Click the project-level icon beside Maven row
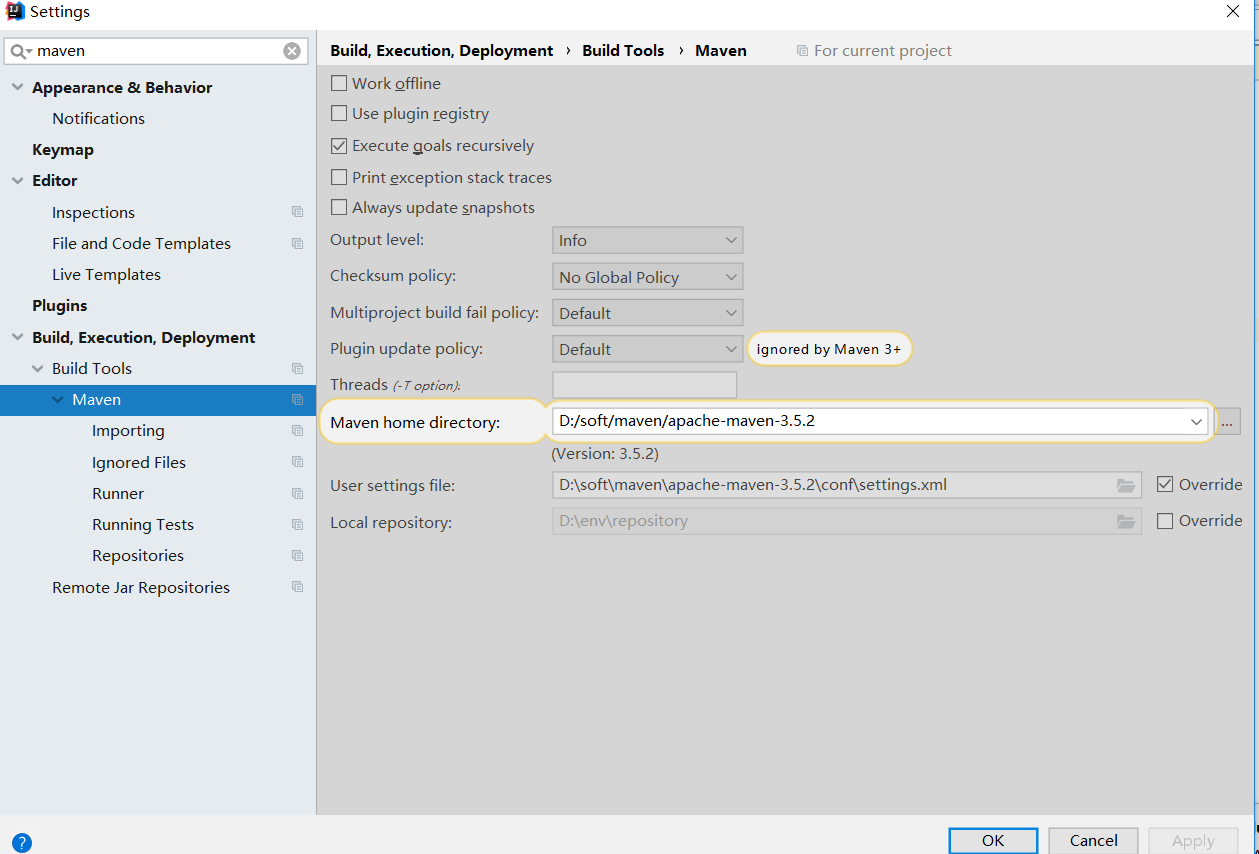1259x854 pixels. pos(297,399)
